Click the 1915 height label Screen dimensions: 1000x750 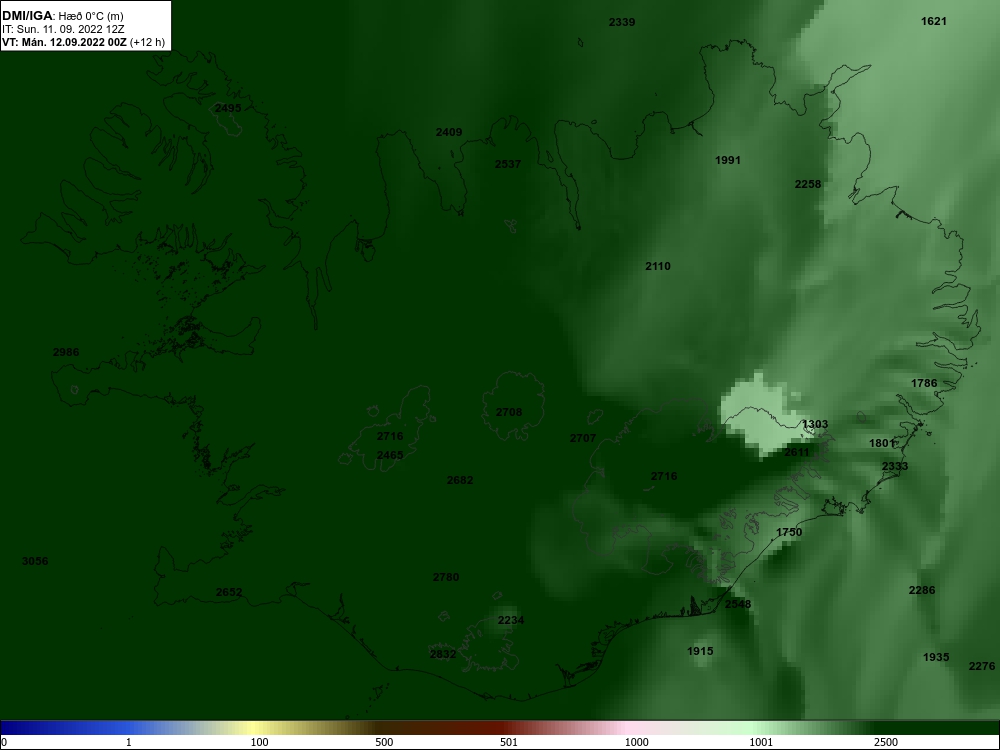tap(700, 651)
